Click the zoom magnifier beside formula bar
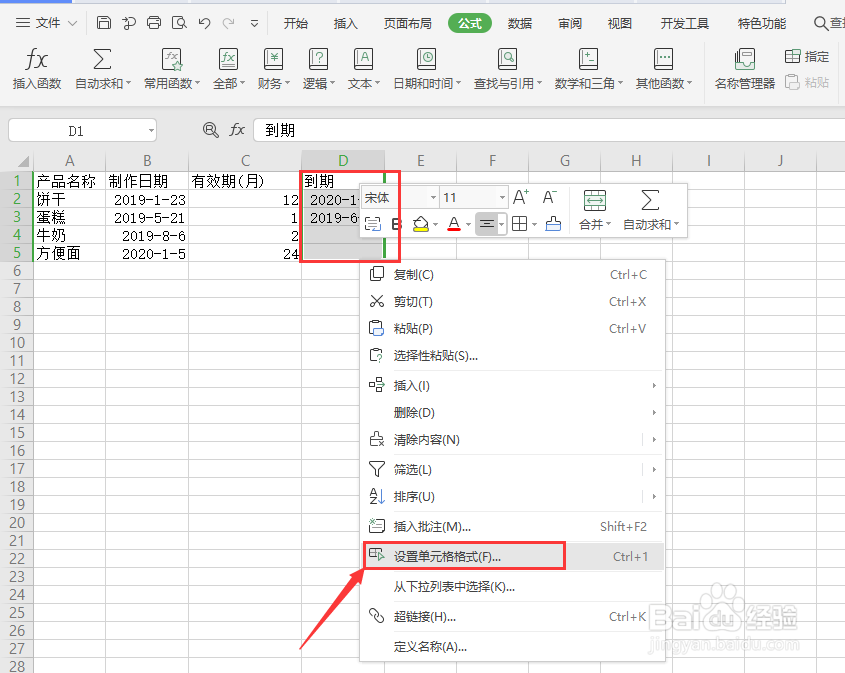This screenshot has height=673, width=845. point(210,130)
